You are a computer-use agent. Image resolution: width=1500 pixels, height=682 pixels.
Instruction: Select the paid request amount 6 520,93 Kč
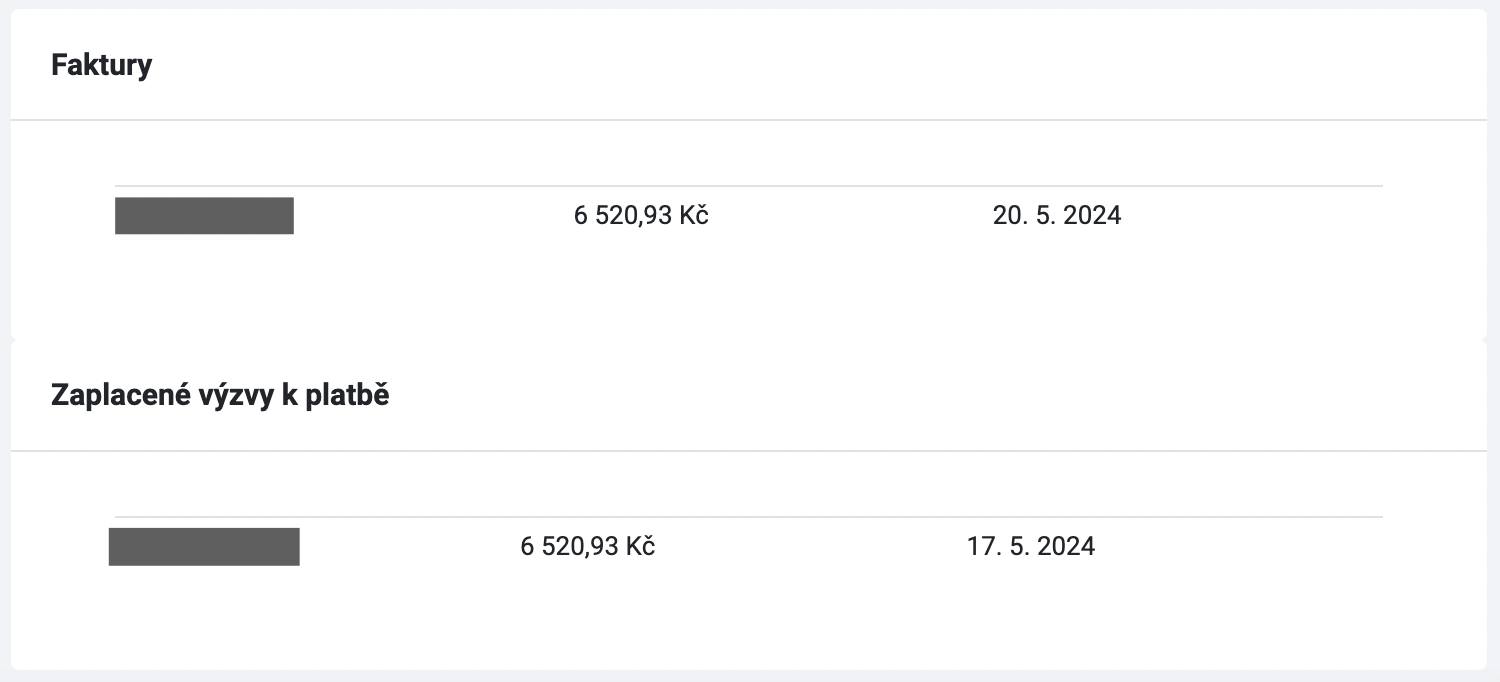tap(588, 547)
